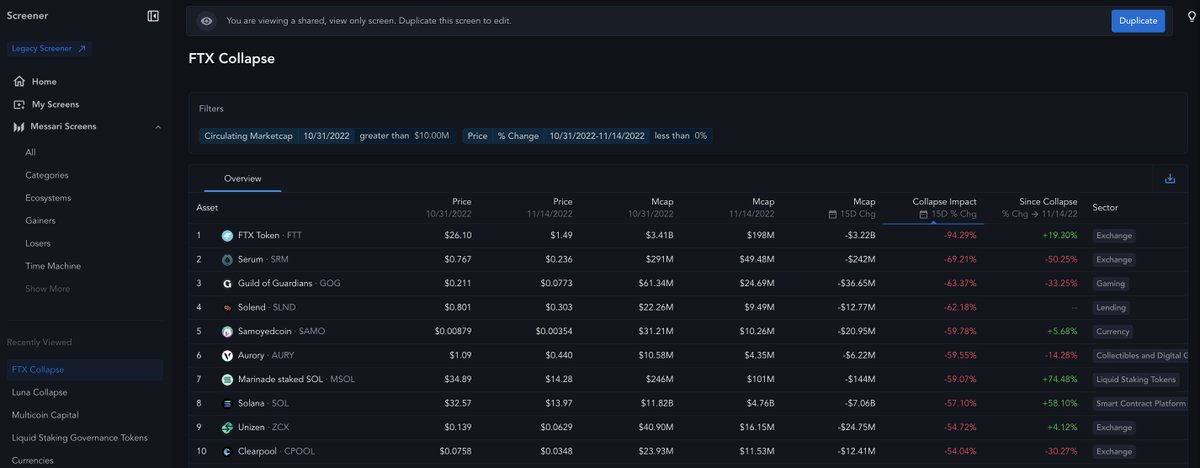1200x468 pixels.
Task: Click the 10/31/2022 filter date chip
Action: point(326,135)
